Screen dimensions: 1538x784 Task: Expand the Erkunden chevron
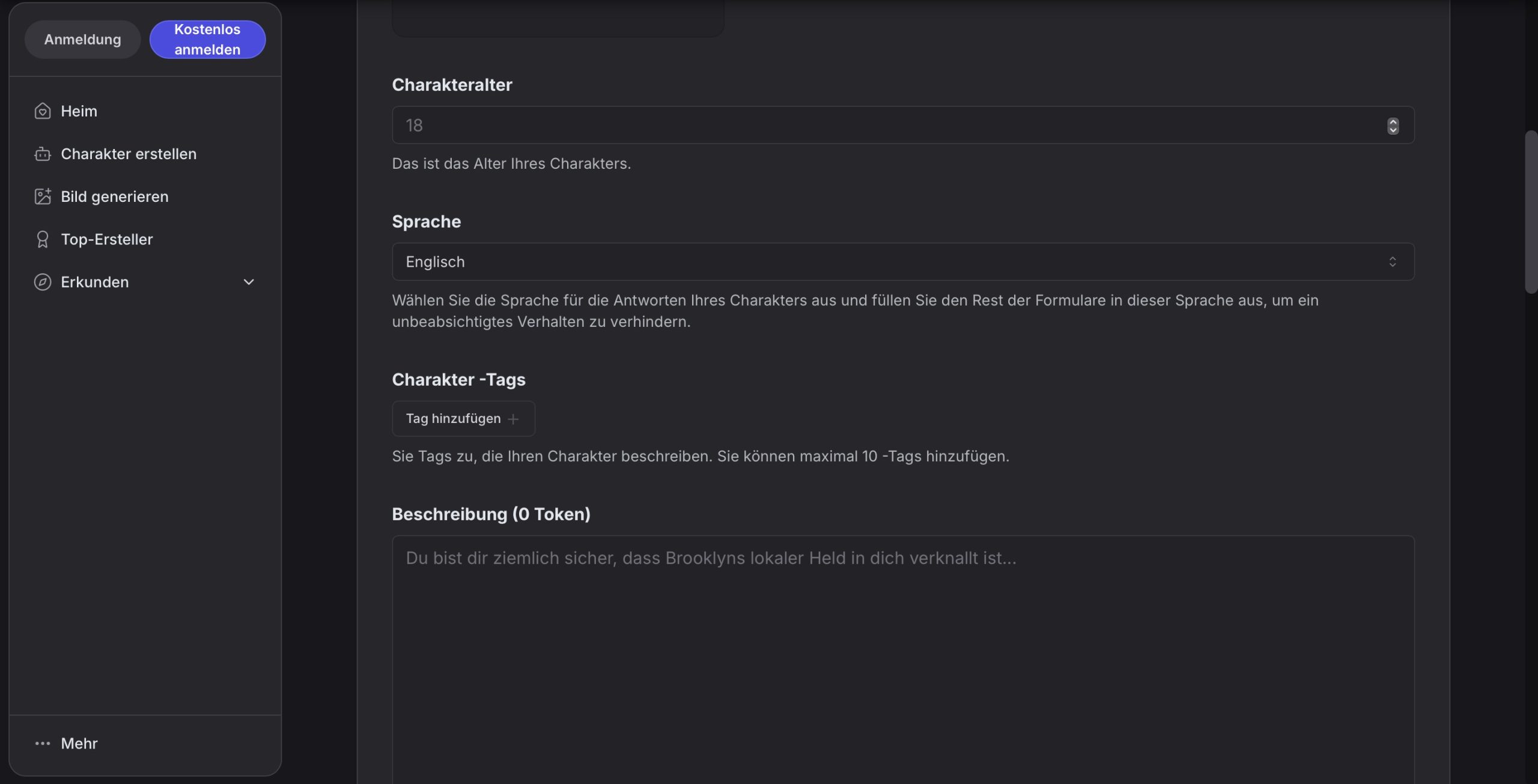click(x=249, y=282)
